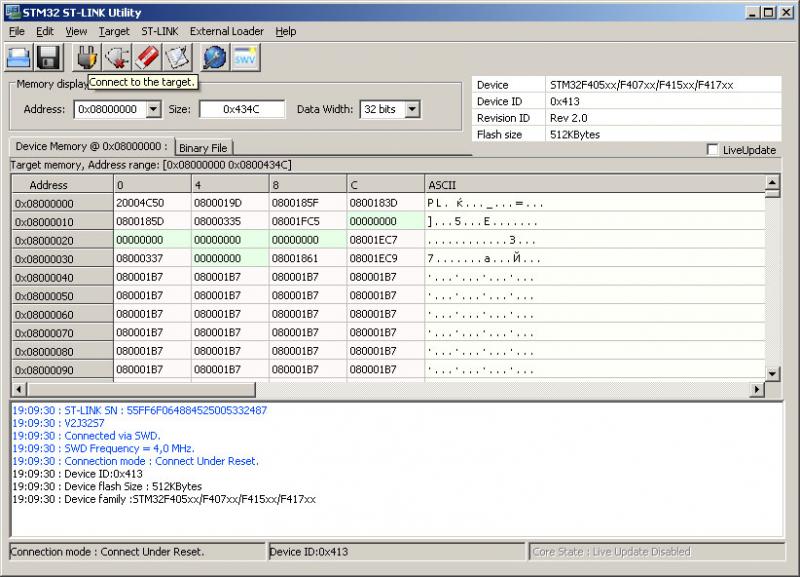Click the ST-LINK Utility title bar icon
800x577 pixels.
click(x=12, y=12)
